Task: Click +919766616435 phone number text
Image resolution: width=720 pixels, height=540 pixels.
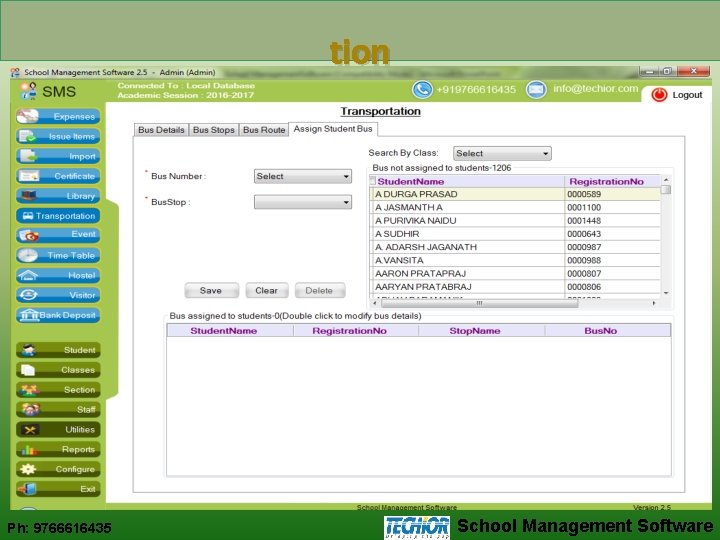Action: (476, 90)
